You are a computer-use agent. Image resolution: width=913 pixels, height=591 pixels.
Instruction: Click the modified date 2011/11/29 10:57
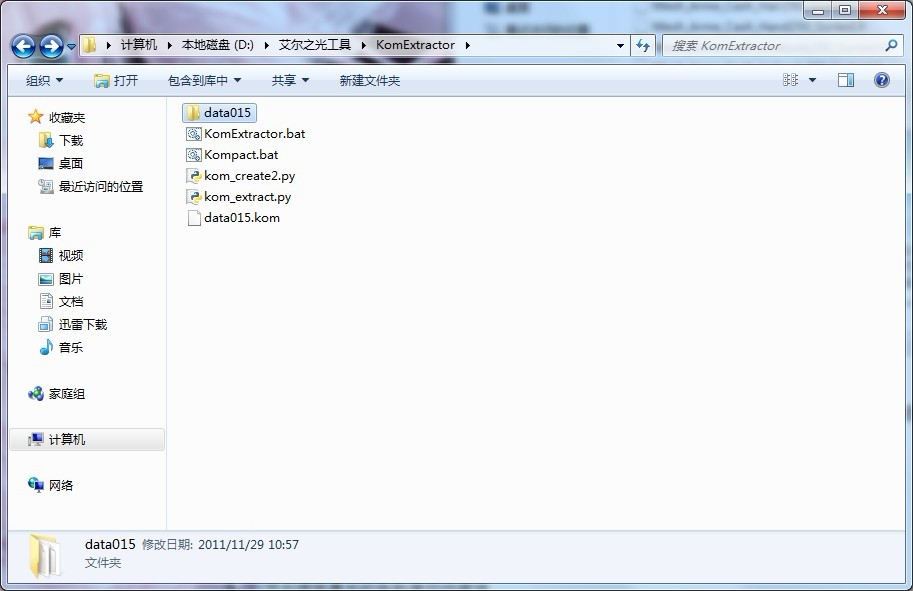tap(248, 545)
